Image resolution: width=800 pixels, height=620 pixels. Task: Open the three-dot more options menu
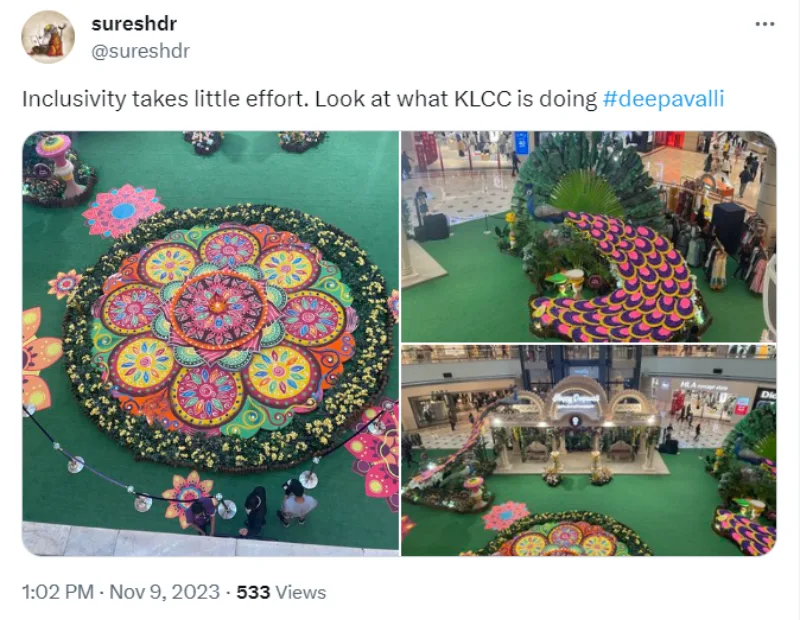pos(764,24)
